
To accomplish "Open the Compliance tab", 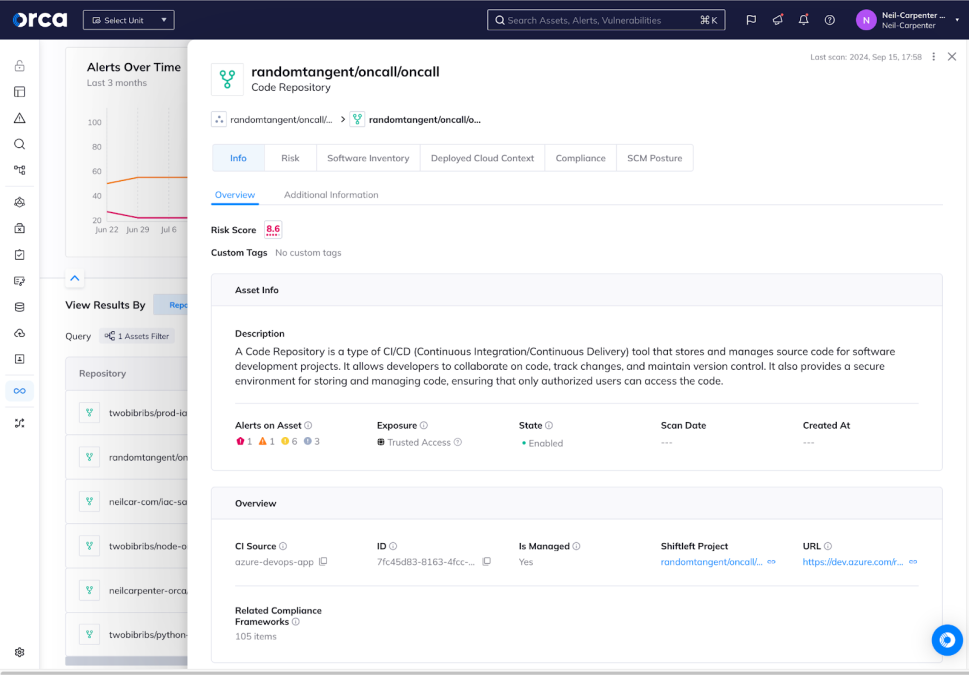I will 581,158.
